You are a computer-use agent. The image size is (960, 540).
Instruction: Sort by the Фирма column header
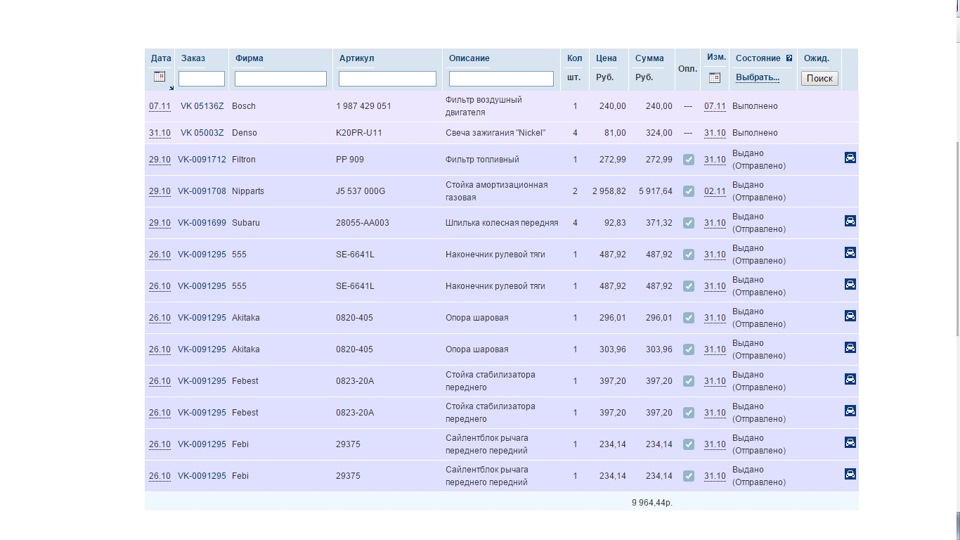coord(249,58)
